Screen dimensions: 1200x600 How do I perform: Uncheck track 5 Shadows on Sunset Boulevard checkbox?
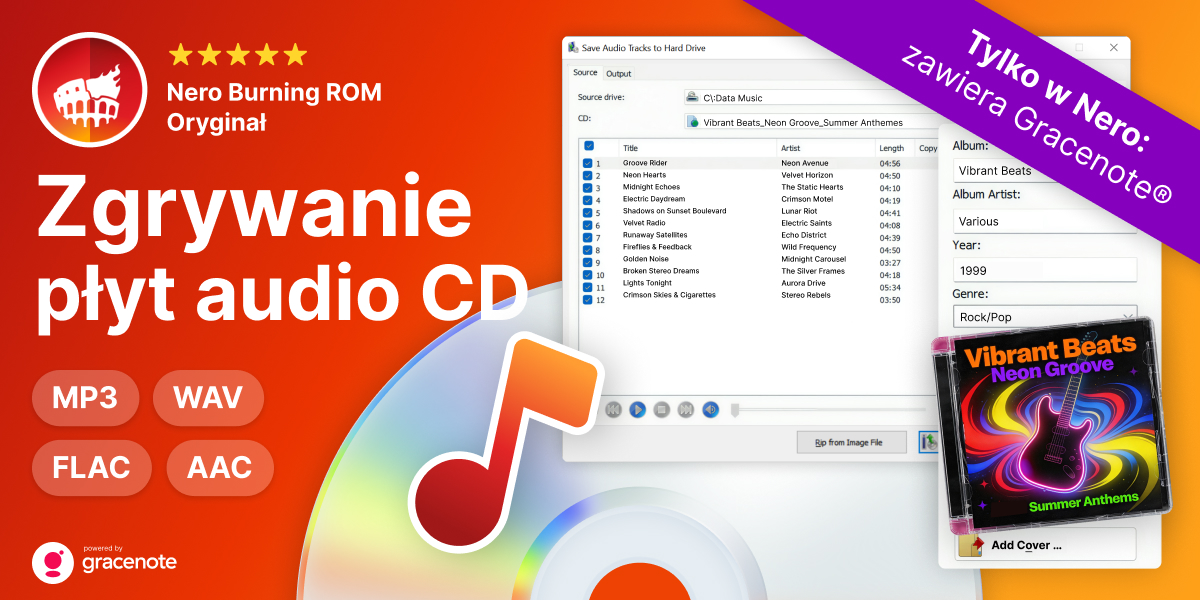[x=587, y=211]
